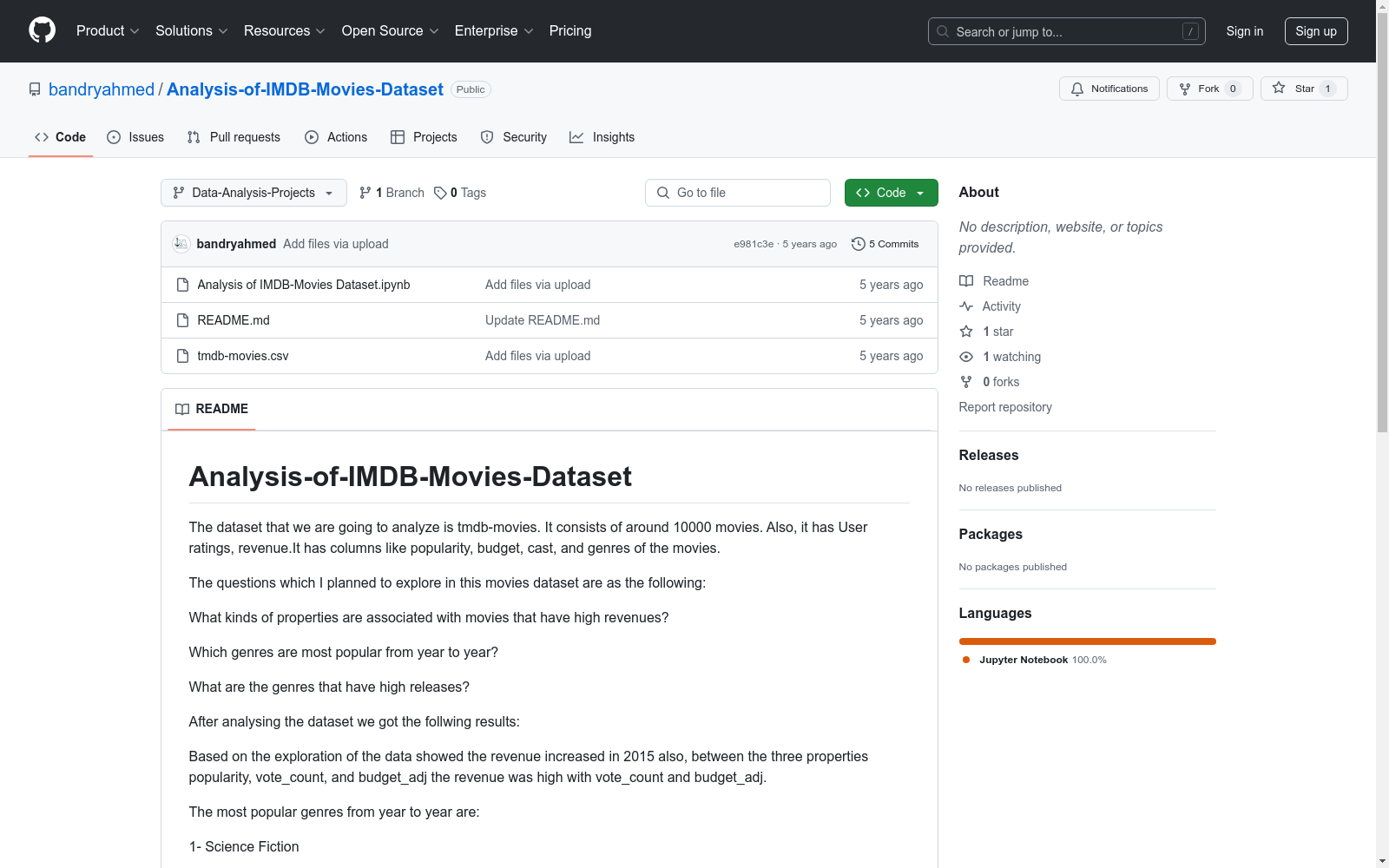Open the tmdb-movies.csv file

point(243,356)
